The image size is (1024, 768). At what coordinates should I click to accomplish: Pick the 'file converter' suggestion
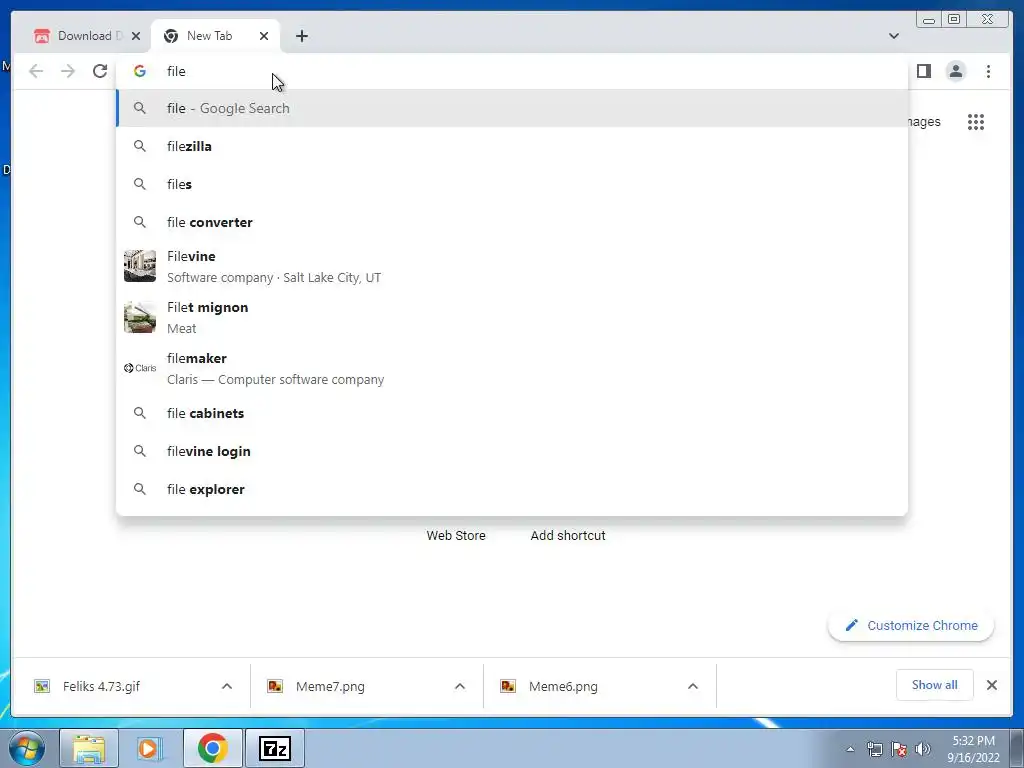click(512, 222)
